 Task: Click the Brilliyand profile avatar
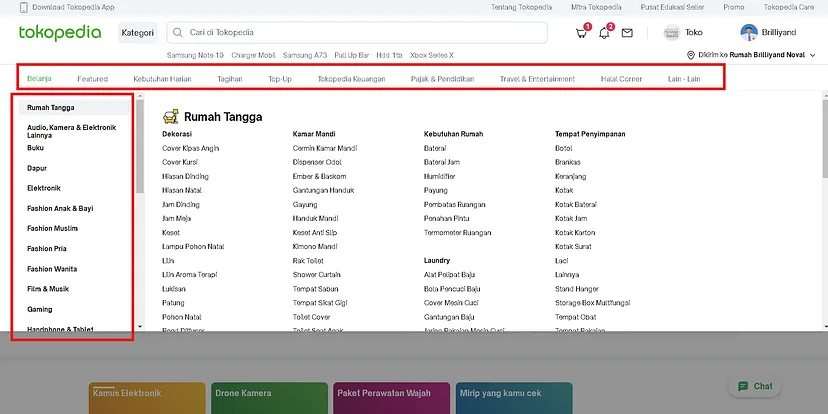[x=749, y=33]
